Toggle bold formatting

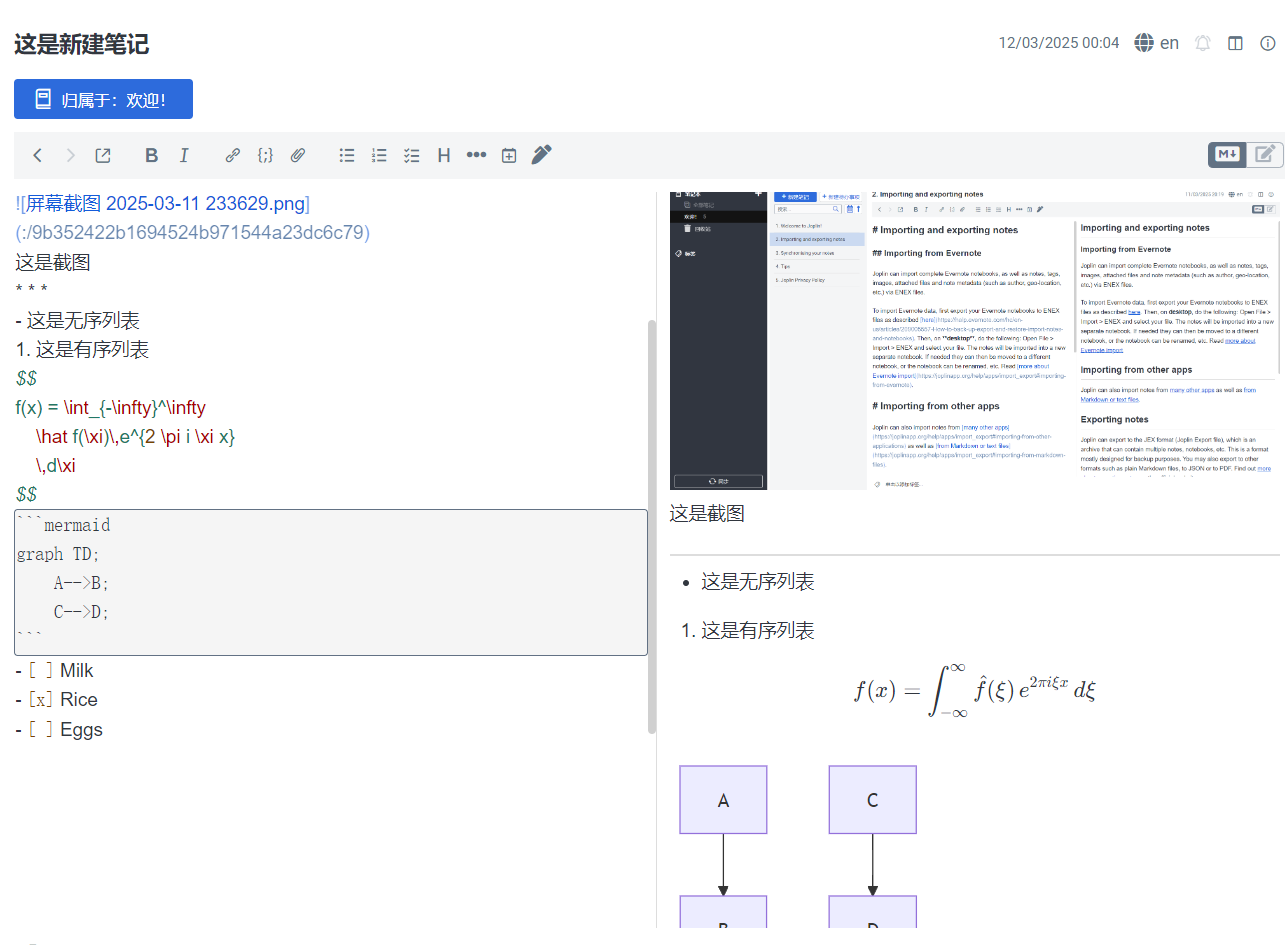[152, 155]
